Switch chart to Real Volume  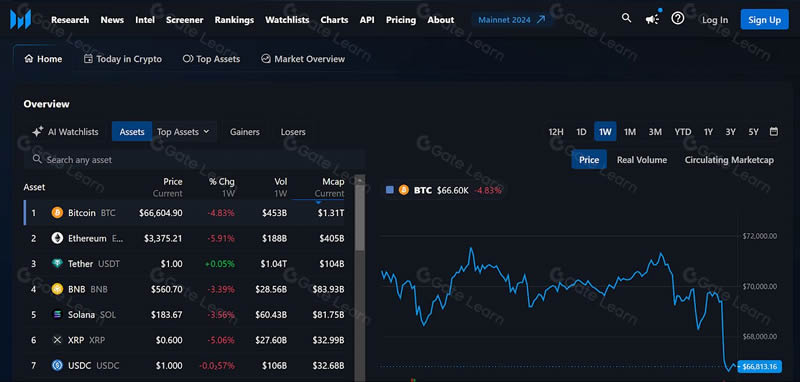click(642, 160)
